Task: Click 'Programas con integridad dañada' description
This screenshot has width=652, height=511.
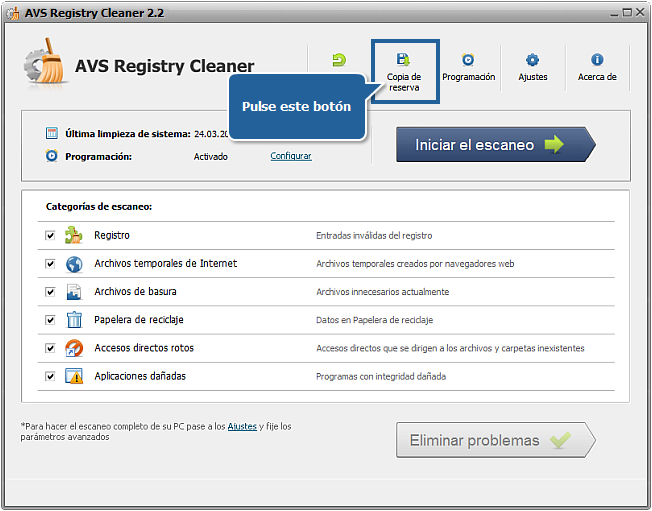Action: pyautogui.click(x=381, y=376)
